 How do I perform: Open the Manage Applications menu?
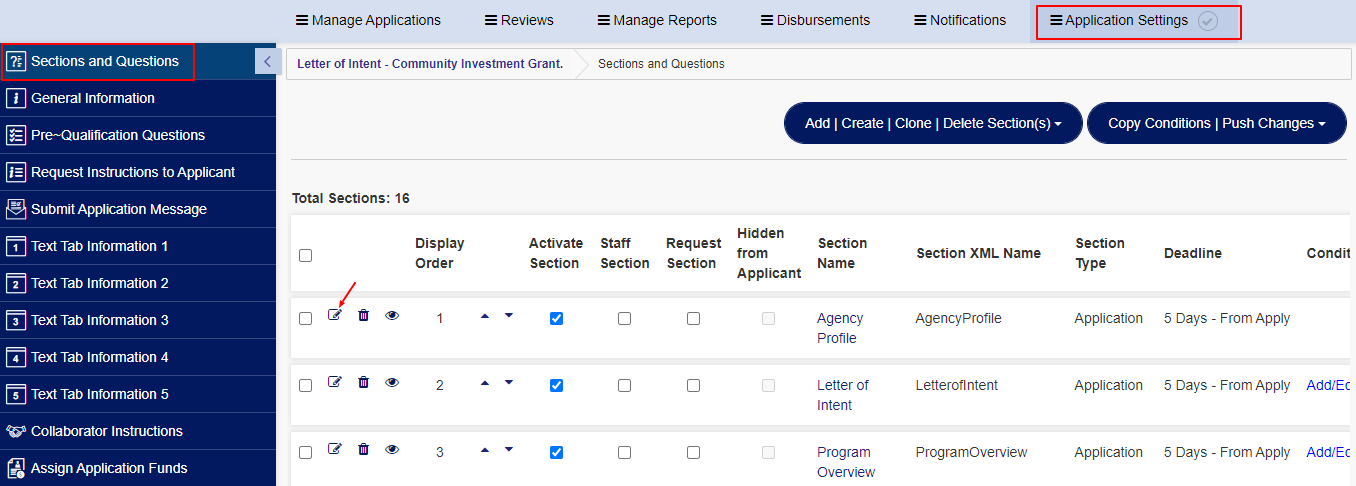click(367, 20)
